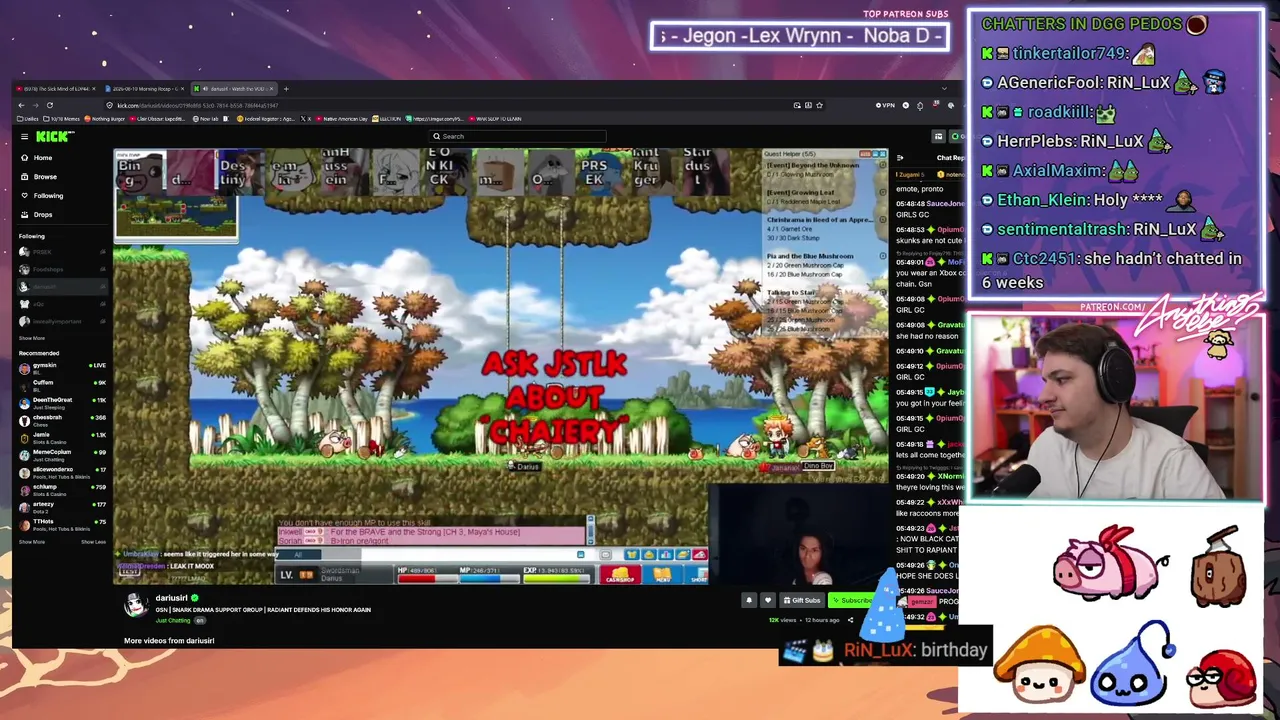Open Jamie channel in Recommended

(x=62, y=437)
